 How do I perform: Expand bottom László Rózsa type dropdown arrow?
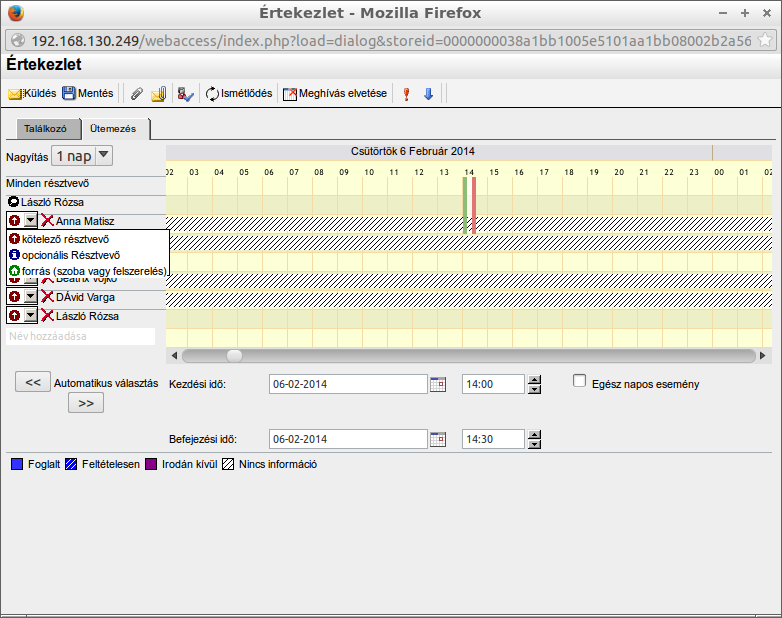coord(30,316)
